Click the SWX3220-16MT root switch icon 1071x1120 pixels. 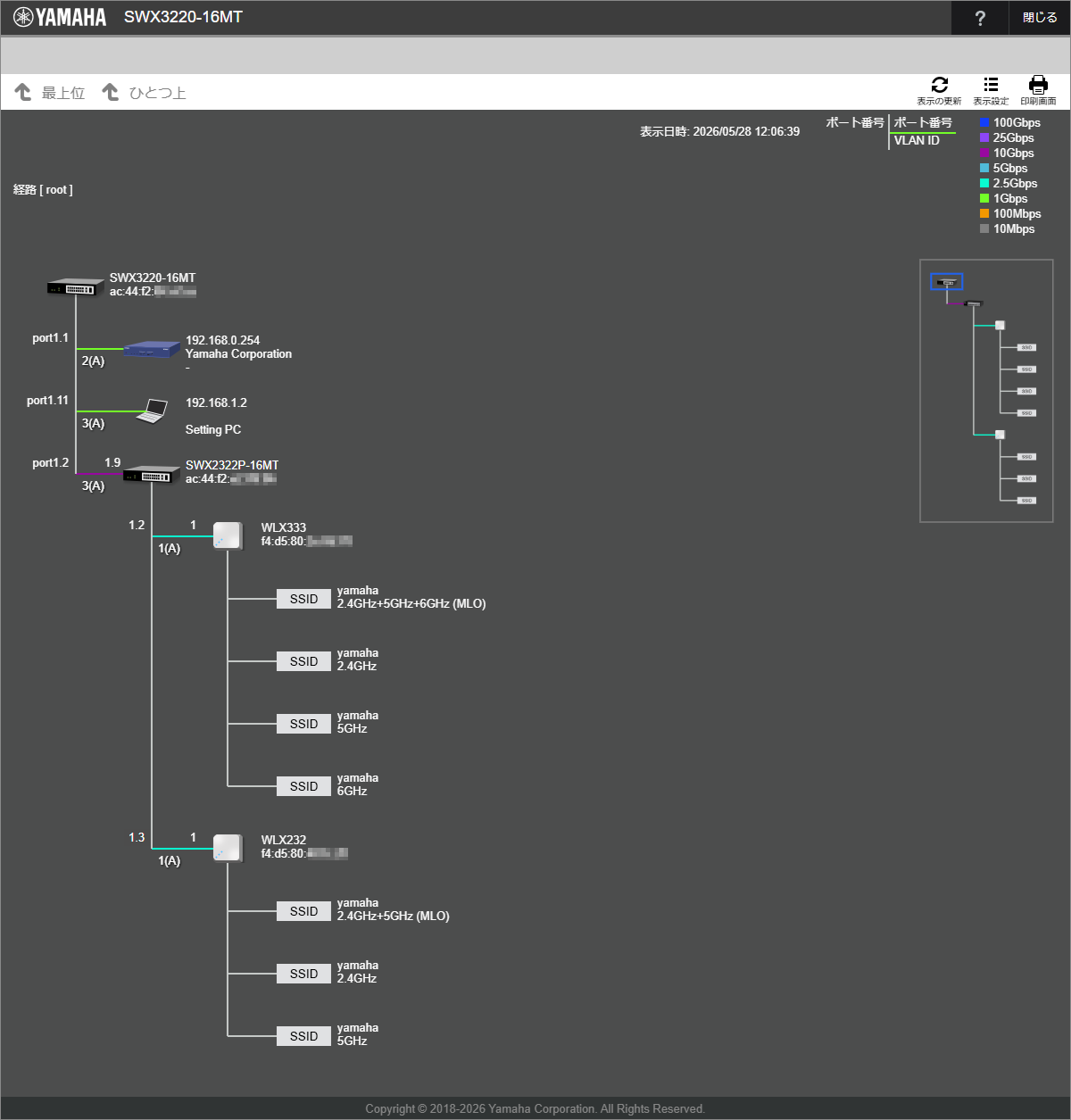(76, 286)
